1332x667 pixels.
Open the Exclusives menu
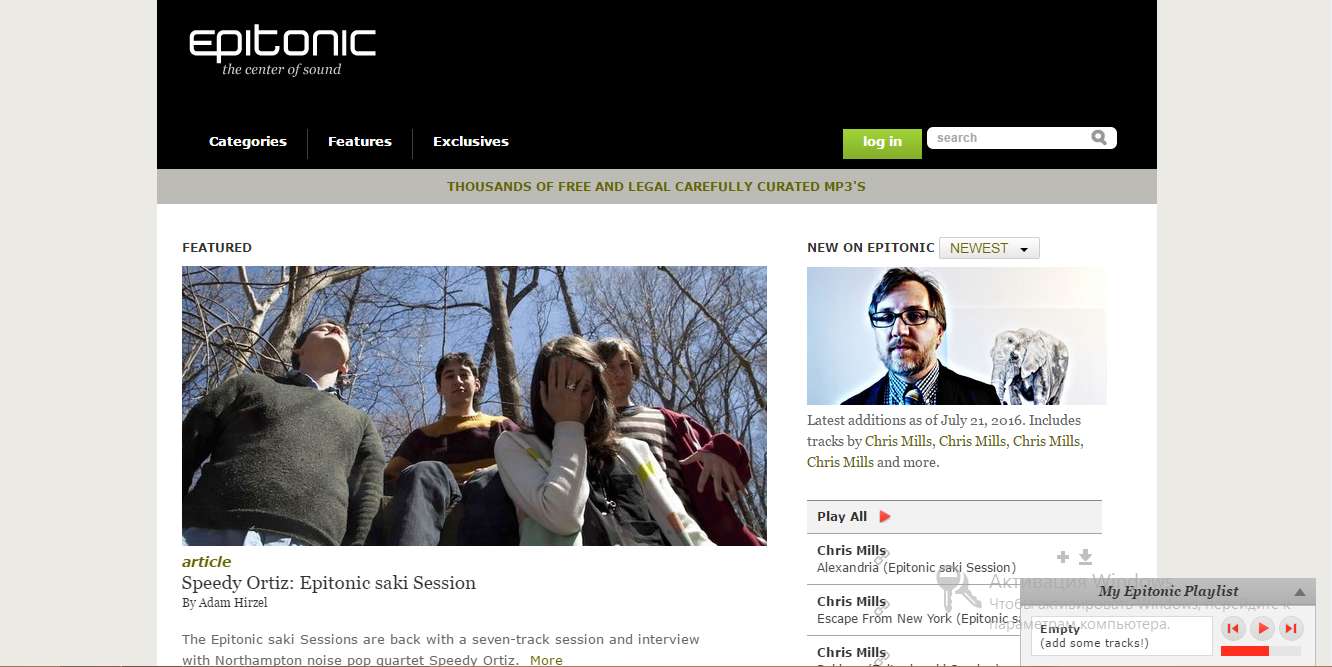coord(471,142)
